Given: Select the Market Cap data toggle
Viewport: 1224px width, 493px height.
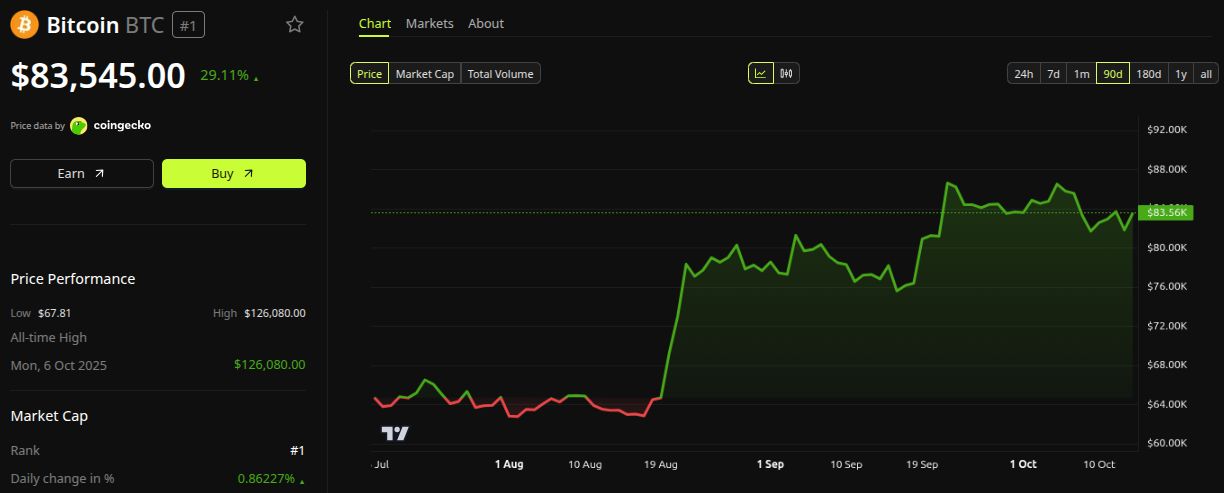Looking at the screenshot, I should pyautogui.click(x=425, y=73).
